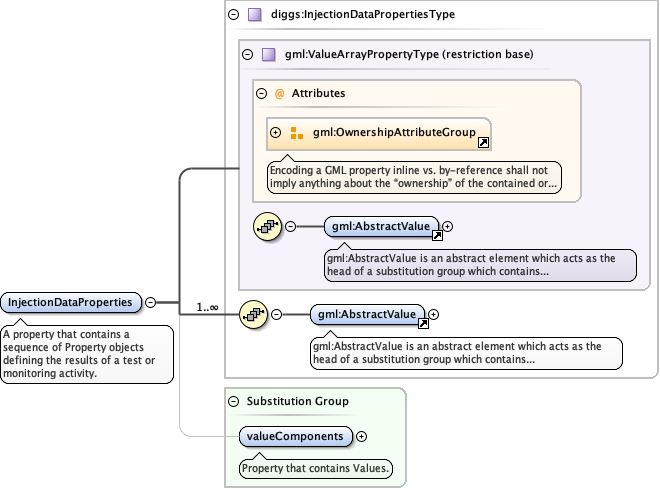Screen dimensions: 660x489
Task: Collapse the Attributes section
Action: pos(261,93)
